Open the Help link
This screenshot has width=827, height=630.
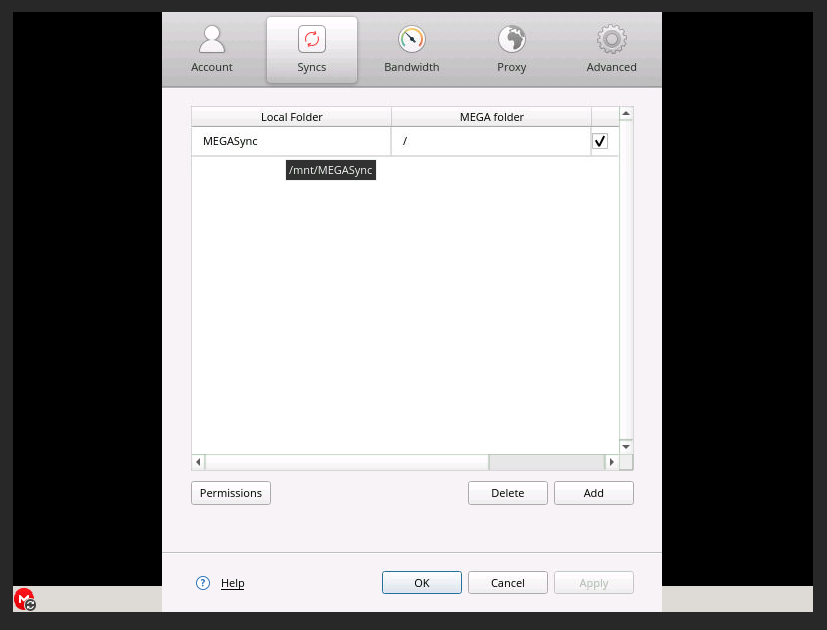point(233,583)
